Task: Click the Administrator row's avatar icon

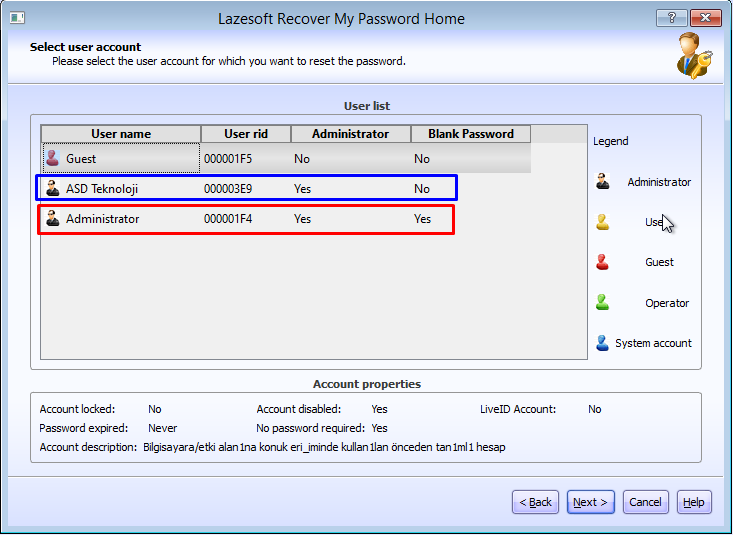Action: [53, 218]
